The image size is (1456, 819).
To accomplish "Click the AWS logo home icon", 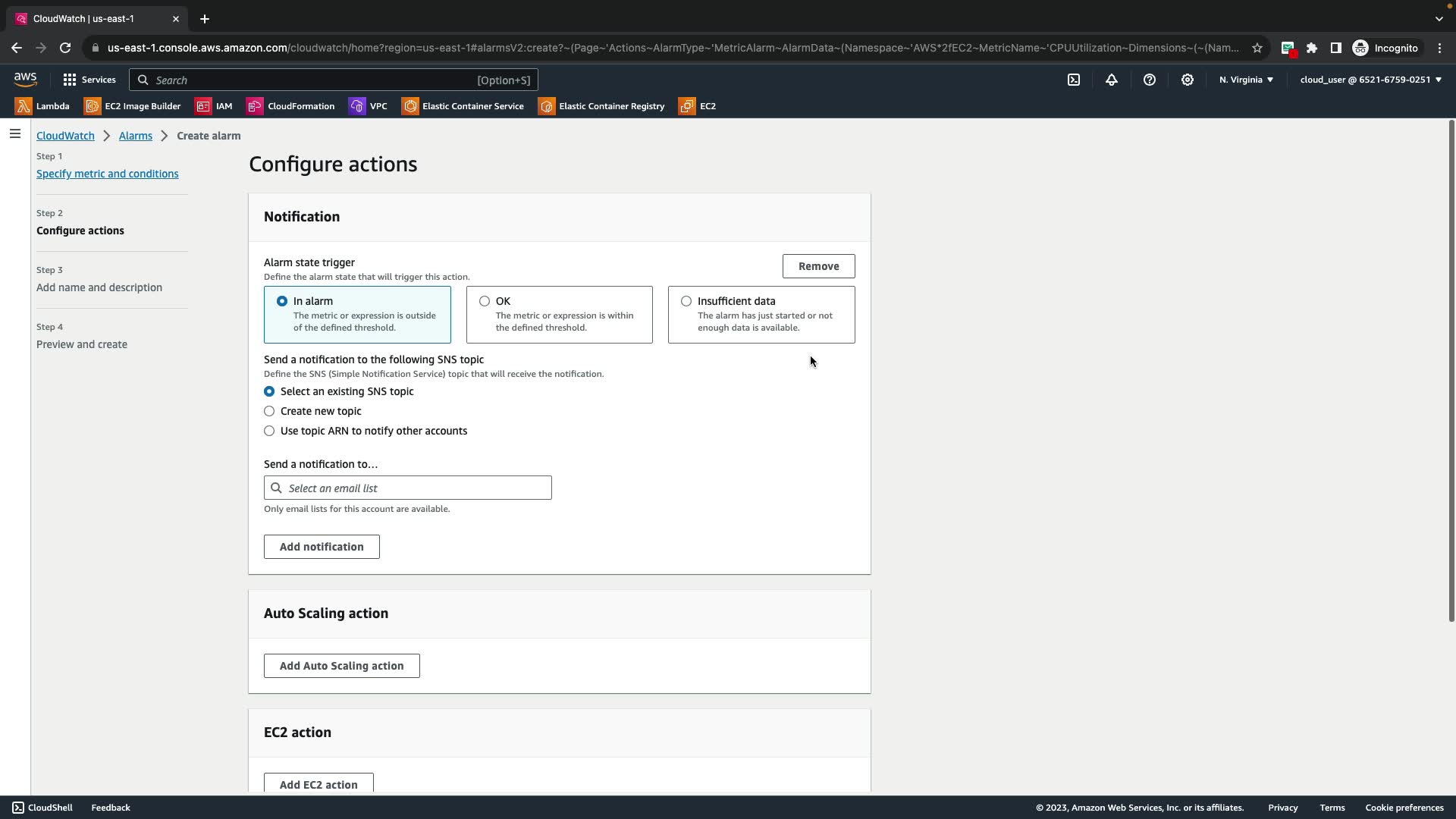I will 25,80.
